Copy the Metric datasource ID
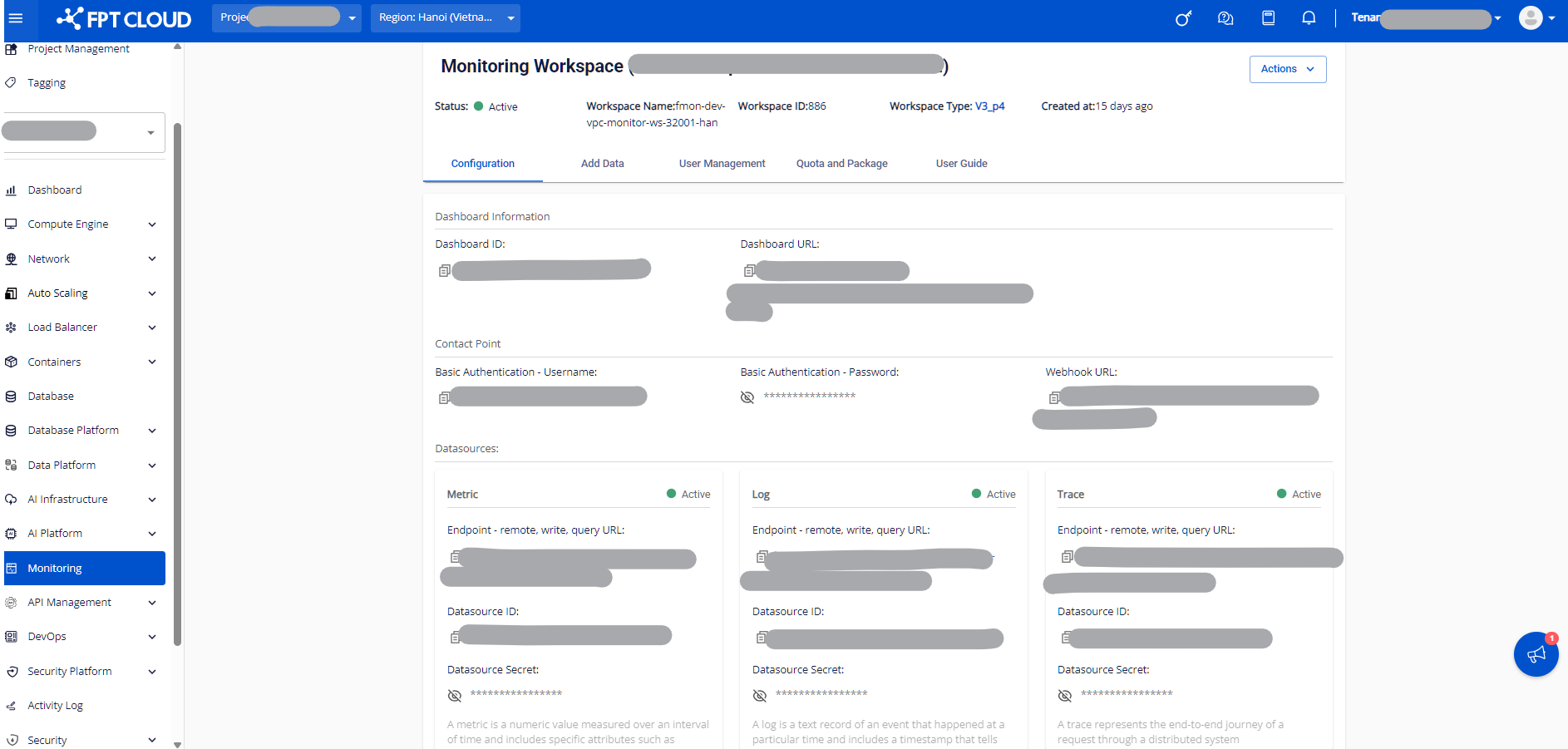Screen dimensions: 1568x749 click(455, 637)
